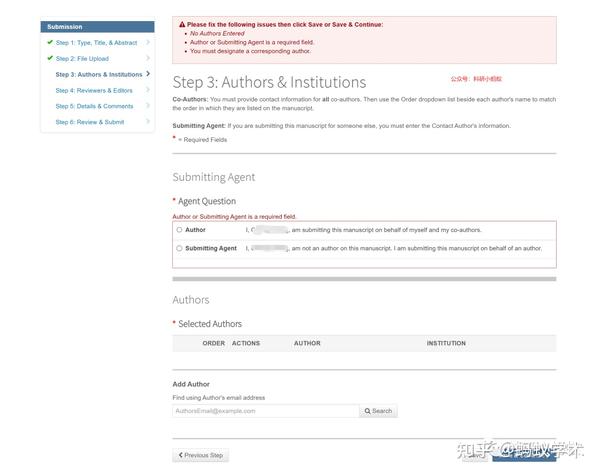Viewport: 600px width, 475px height.
Task: Click the Submission panel header
Action: 98,27
